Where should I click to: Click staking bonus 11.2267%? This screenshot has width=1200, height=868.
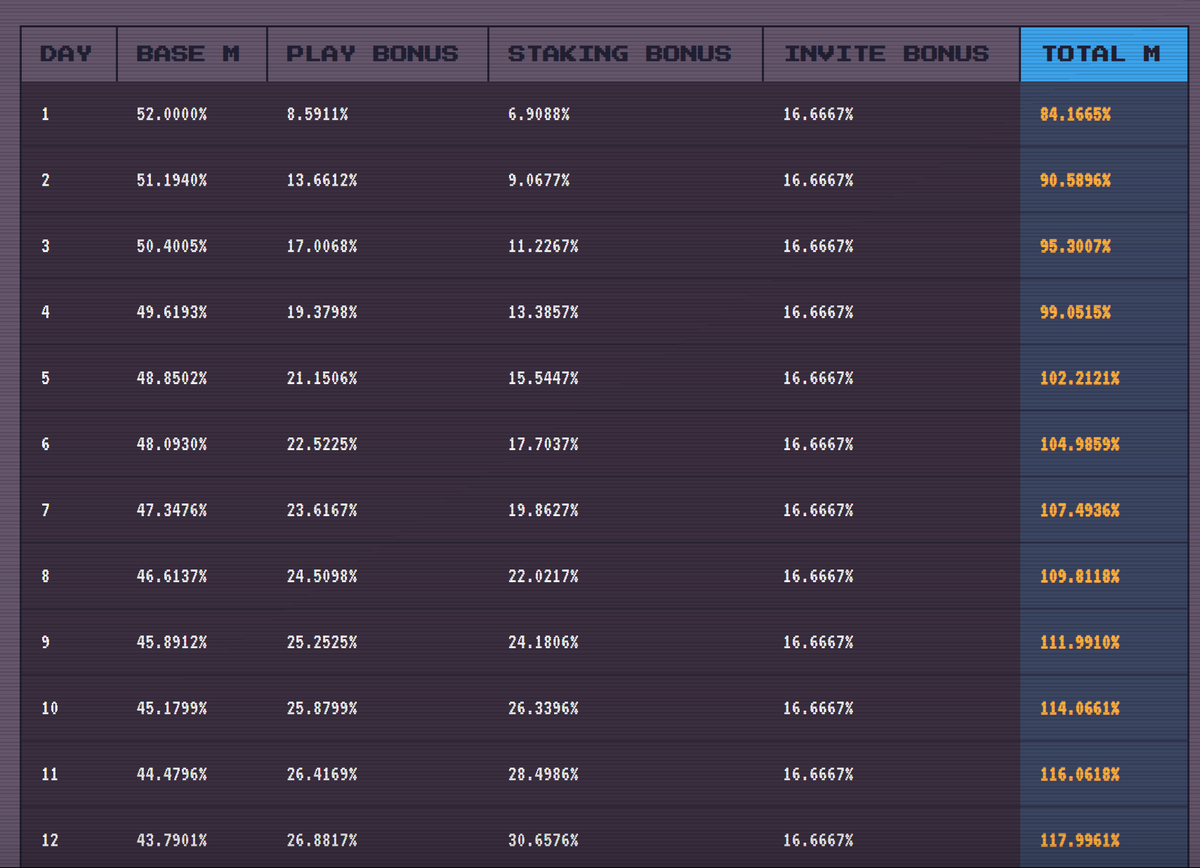(543, 247)
